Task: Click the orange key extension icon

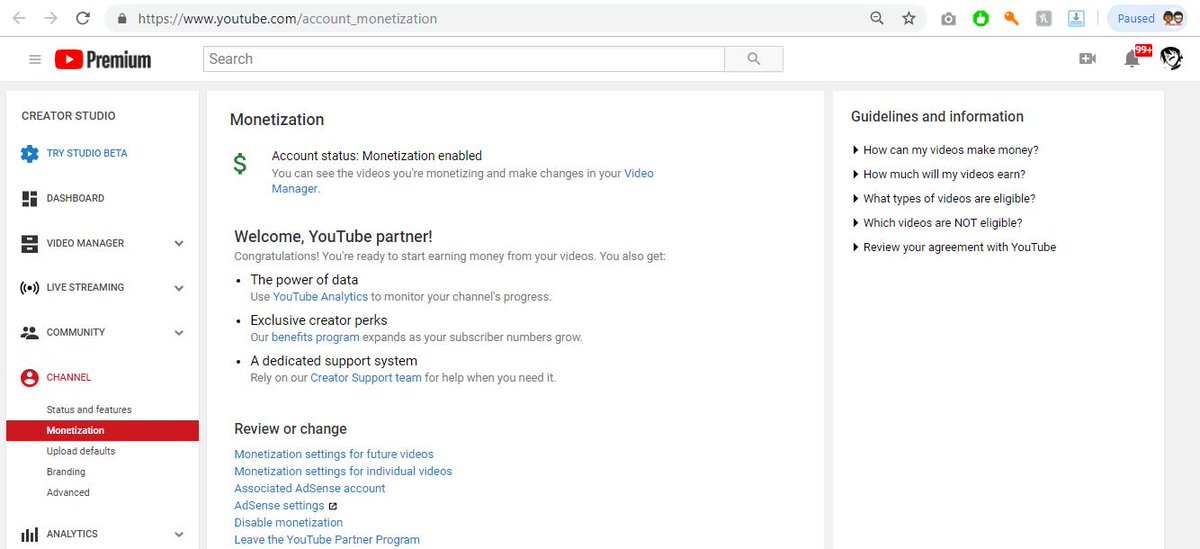Action: coord(1012,18)
